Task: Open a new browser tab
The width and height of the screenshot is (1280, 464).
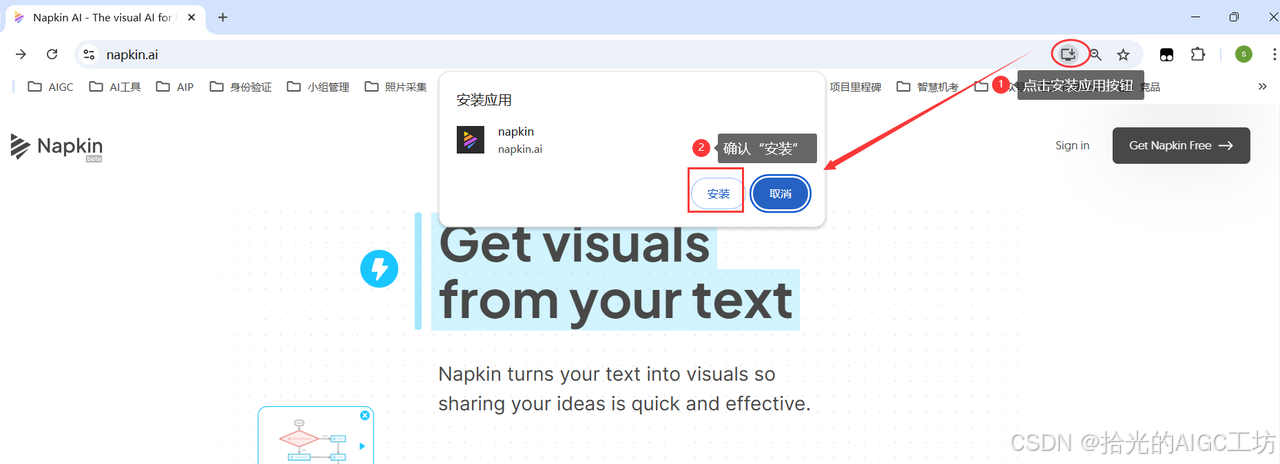Action: pyautogui.click(x=223, y=17)
